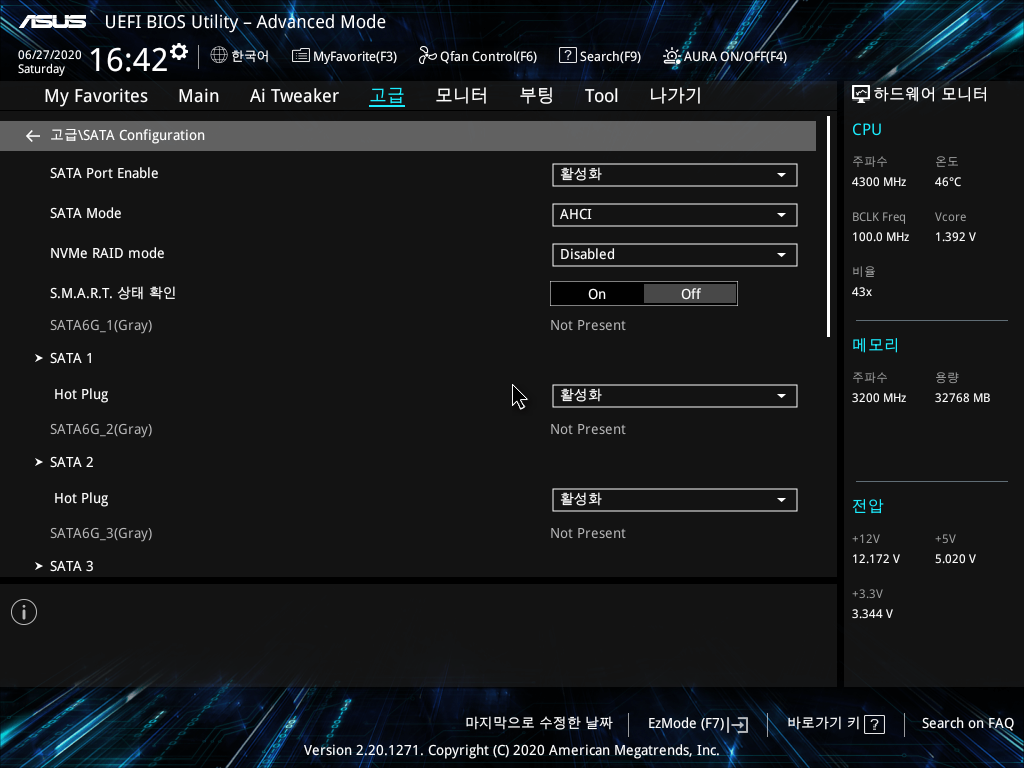Open SATA 2 Hot Plug dropdown
Viewport: 1024px width, 768px height.
tap(675, 500)
